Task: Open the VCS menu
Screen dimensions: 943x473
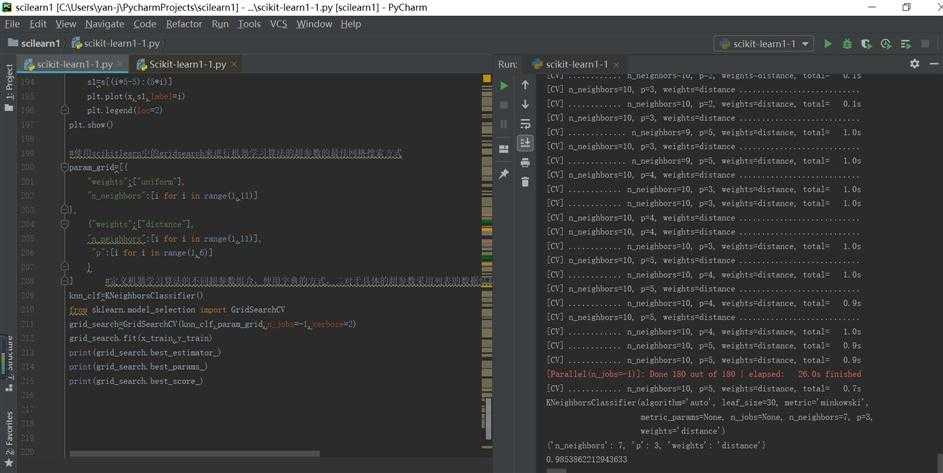Action: tap(278, 24)
